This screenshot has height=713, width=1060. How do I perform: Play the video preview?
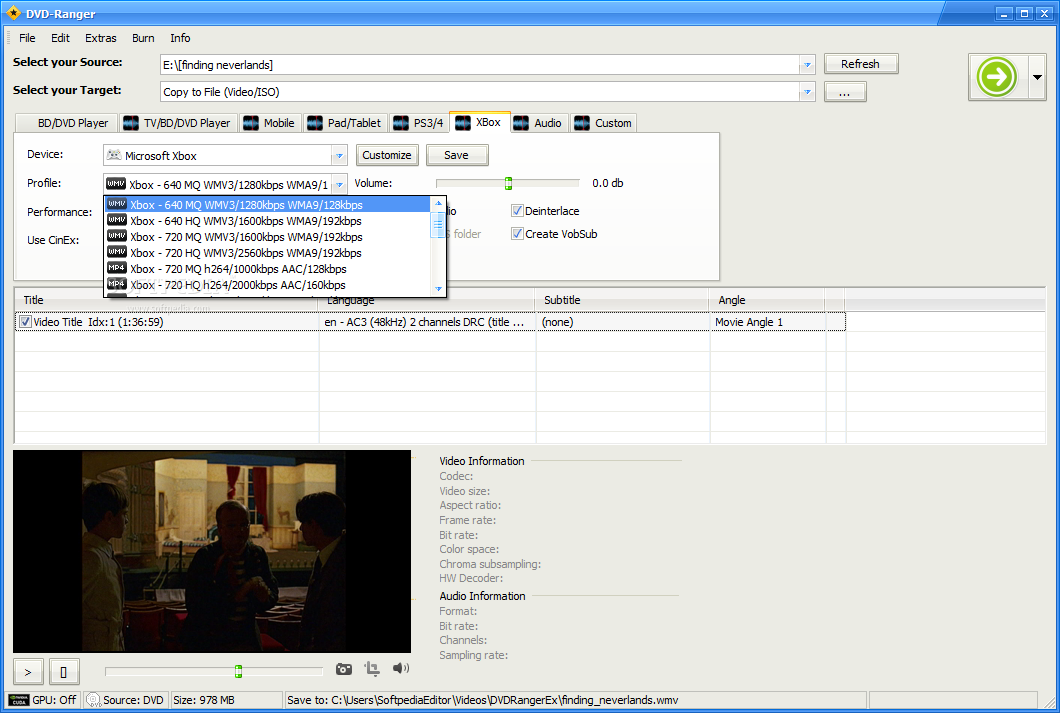(x=28, y=672)
